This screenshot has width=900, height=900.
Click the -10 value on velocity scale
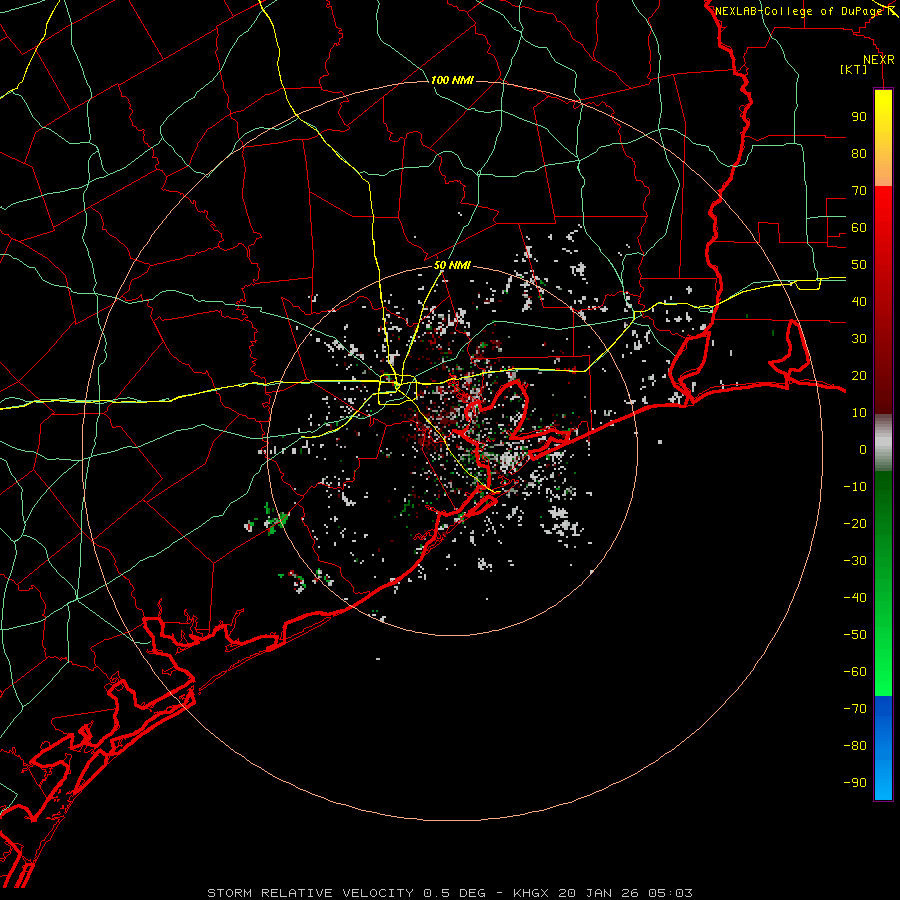855,487
